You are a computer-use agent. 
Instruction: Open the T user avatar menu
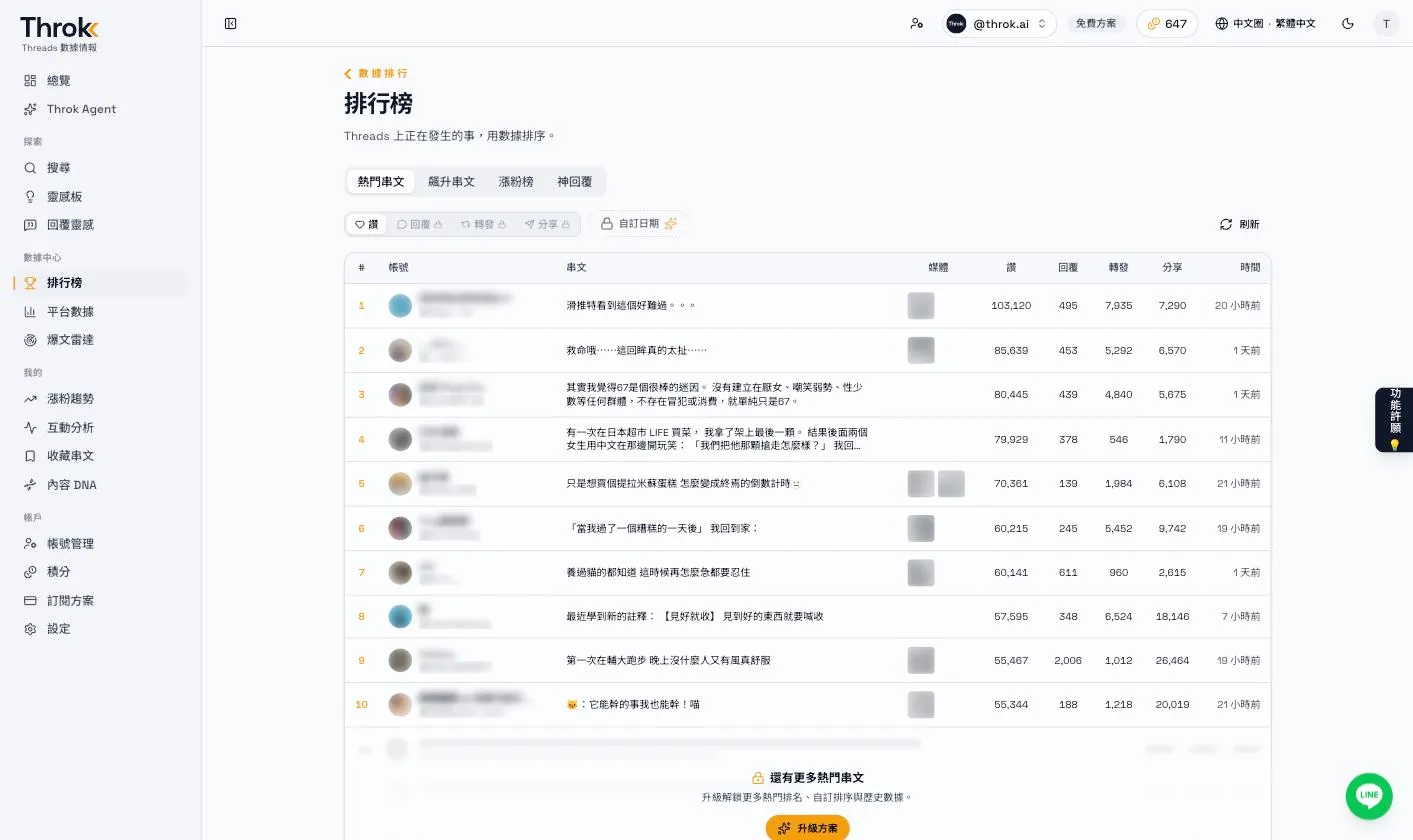click(x=1386, y=23)
